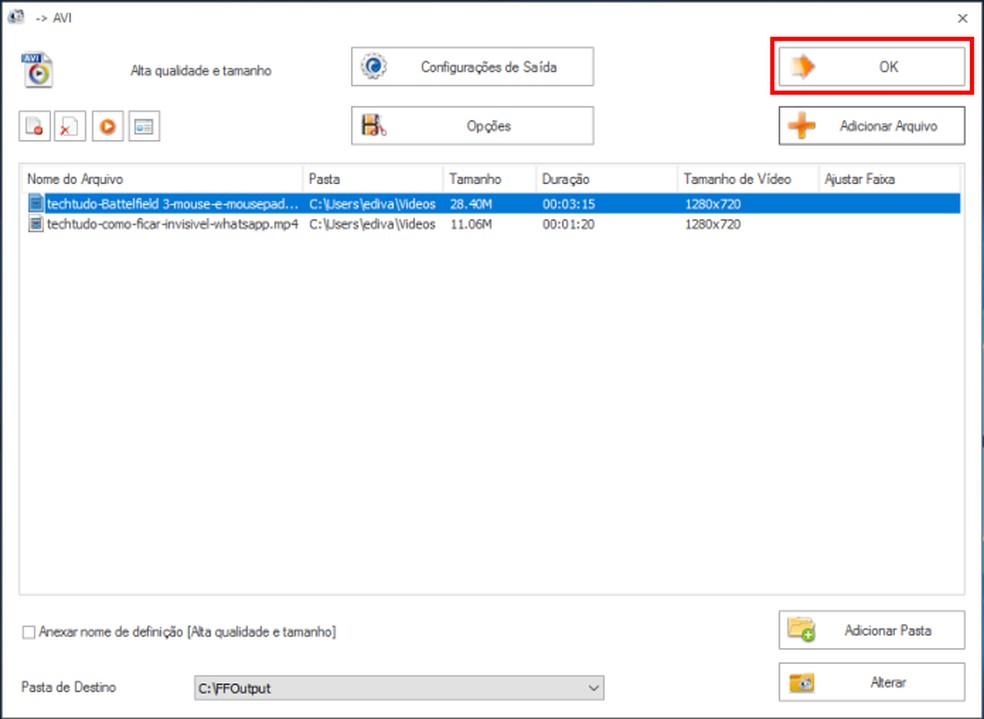Click the orange play preview icon
The height and width of the screenshot is (719, 984).
tap(108, 126)
